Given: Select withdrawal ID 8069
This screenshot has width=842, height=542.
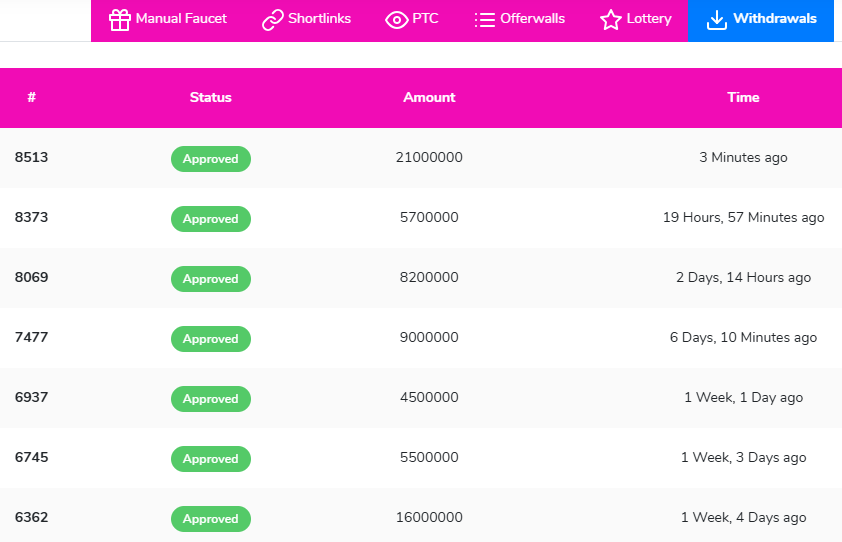Looking at the screenshot, I should click(31, 278).
